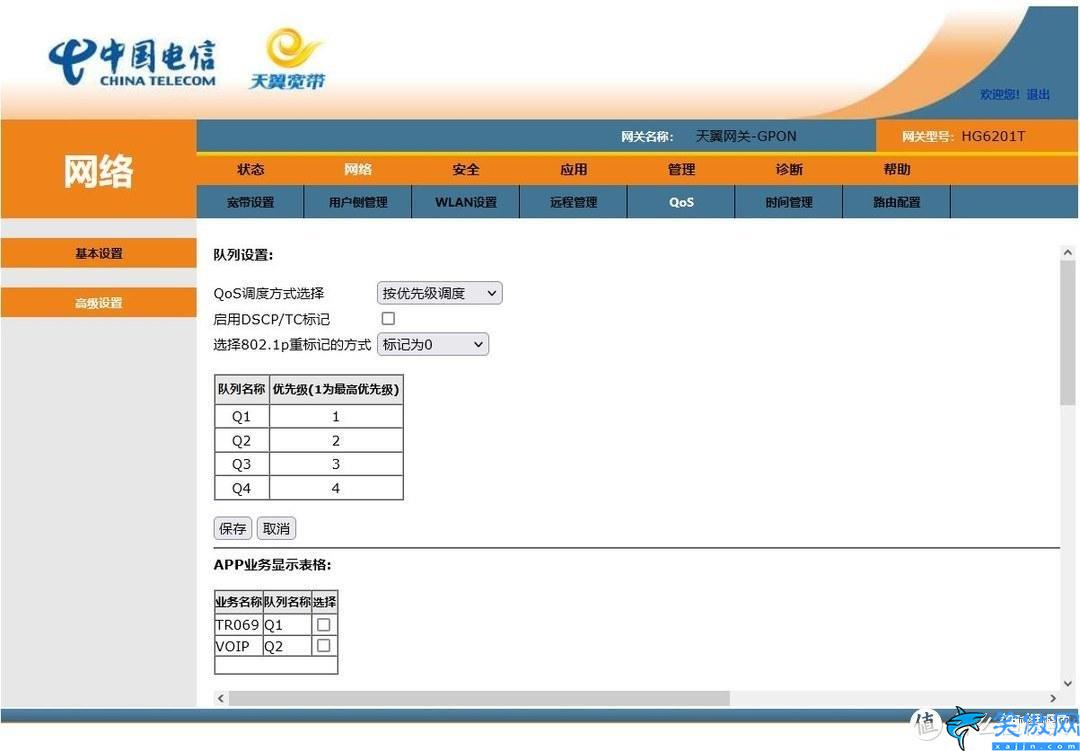Screen dimensions: 1080x751
Task: Click the 保存 button
Action: pos(233,529)
